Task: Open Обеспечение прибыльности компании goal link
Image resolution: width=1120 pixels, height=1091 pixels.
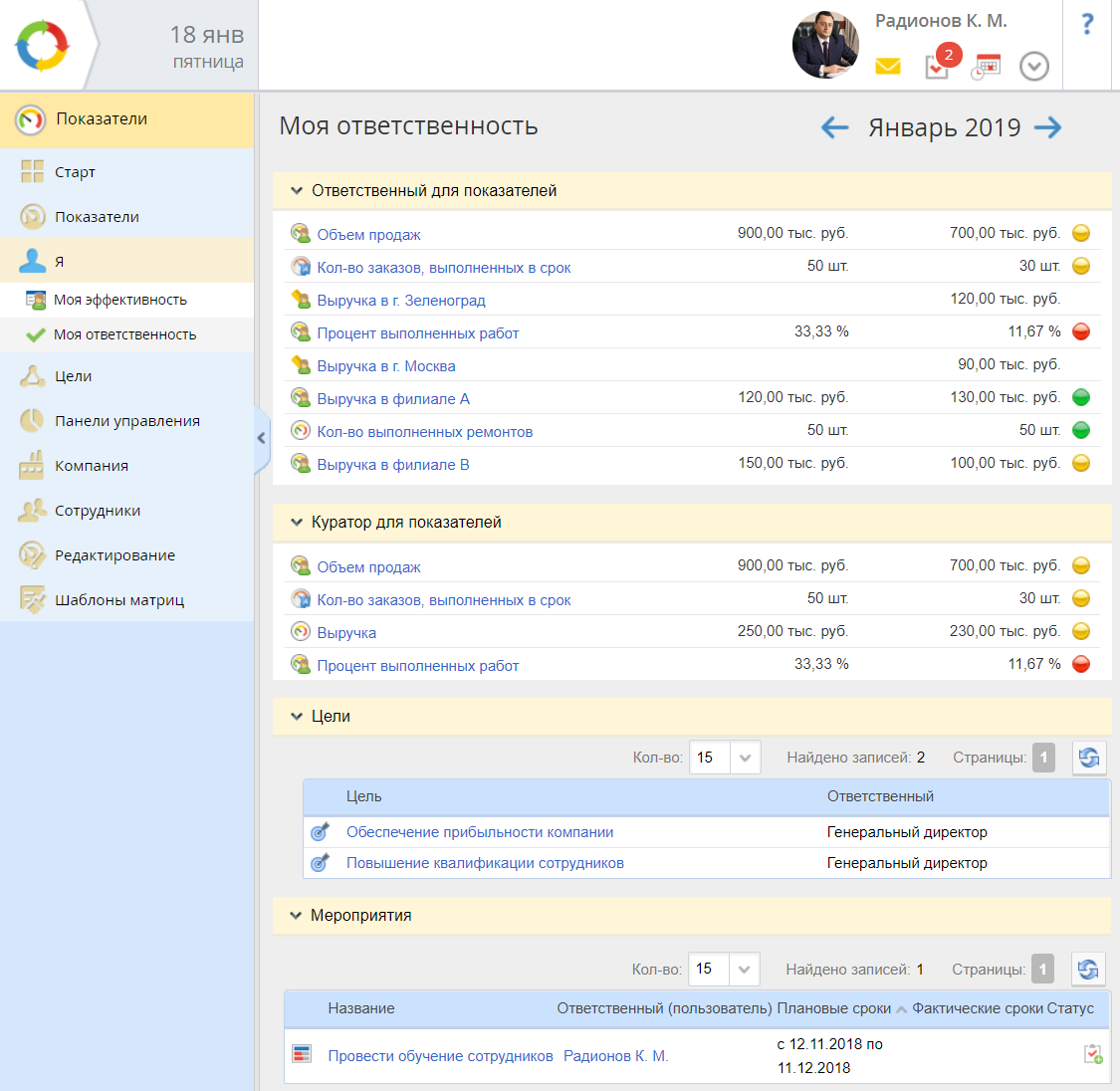Action: click(x=480, y=832)
